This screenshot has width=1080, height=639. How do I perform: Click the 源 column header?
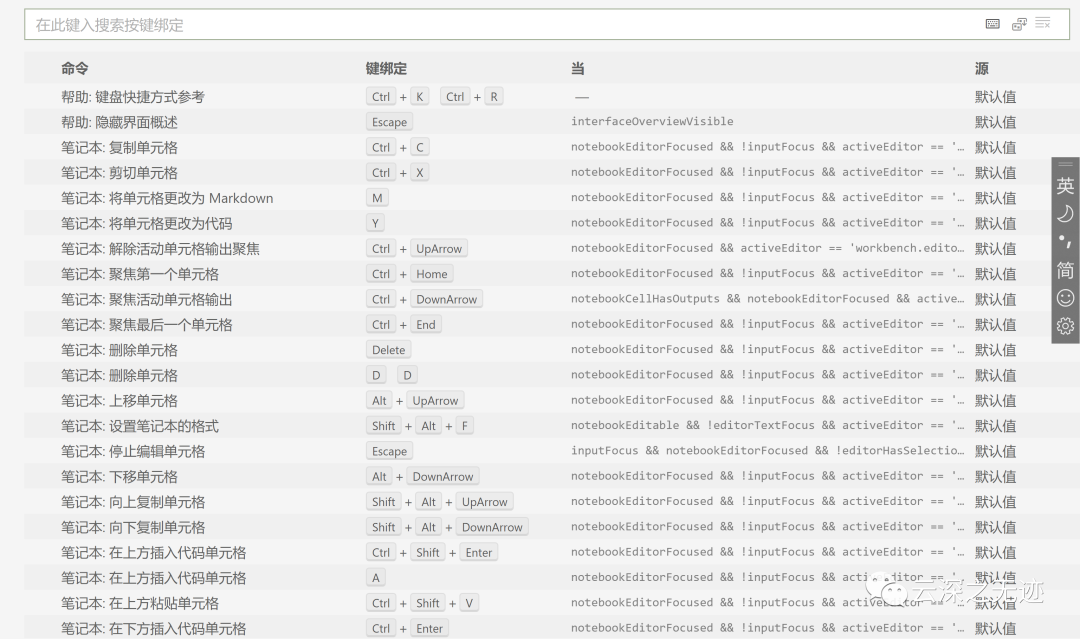[982, 68]
